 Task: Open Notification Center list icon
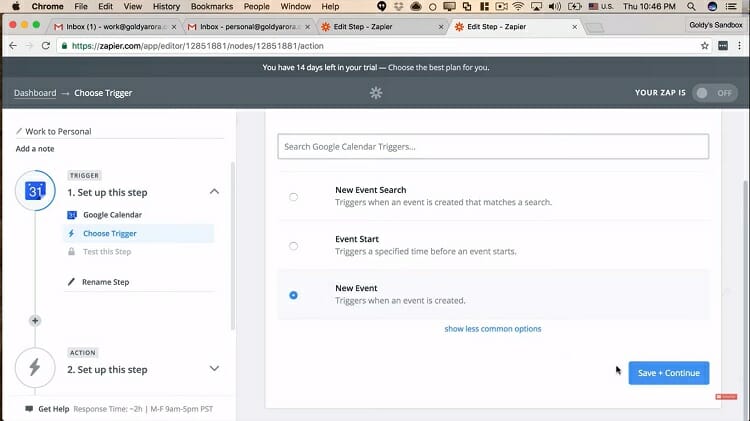(731, 7)
